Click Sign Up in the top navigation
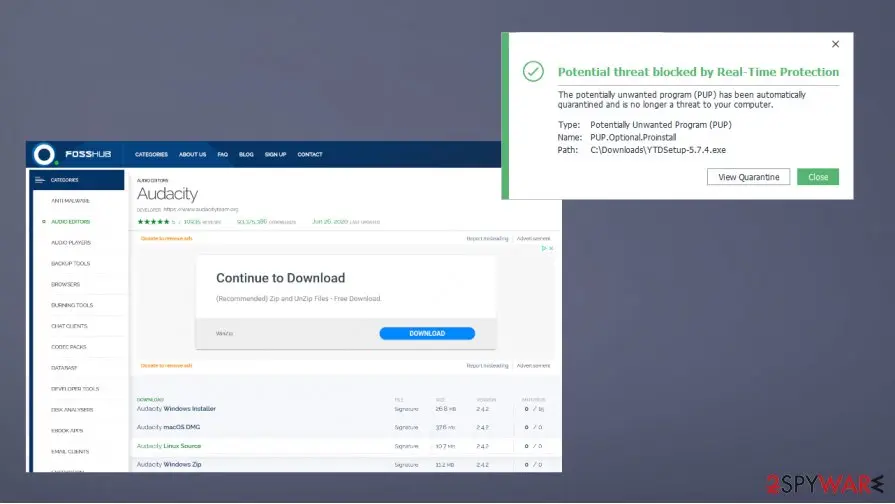 pyautogui.click(x=275, y=154)
